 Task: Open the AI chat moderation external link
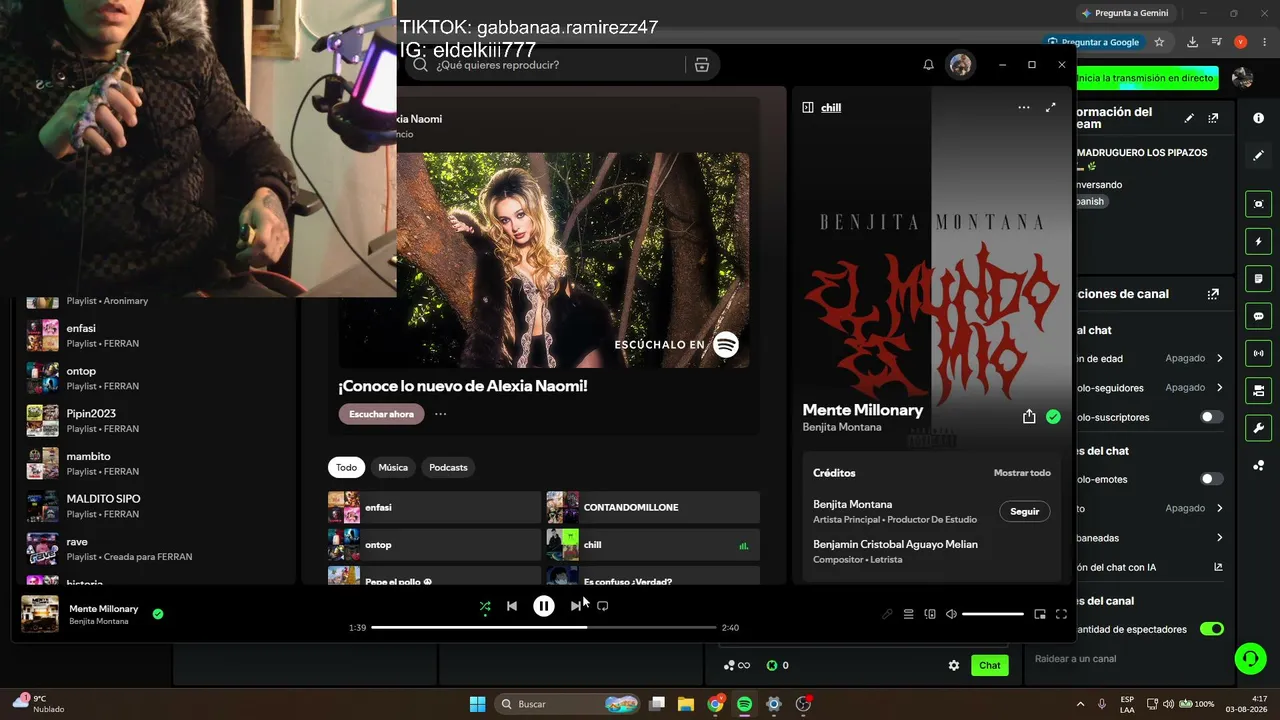pyautogui.click(x=1218, y=567)
